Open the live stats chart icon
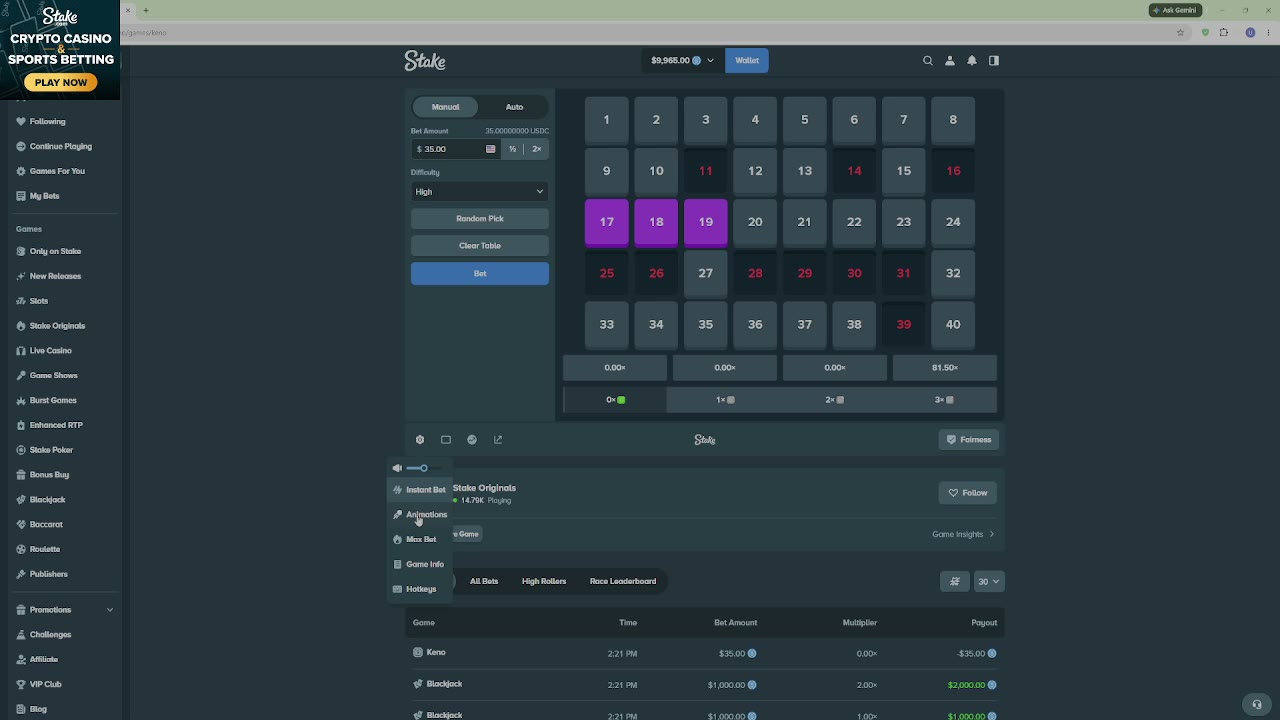Image resolution: width=1280 pixels, height=720 pixels. 472,440
